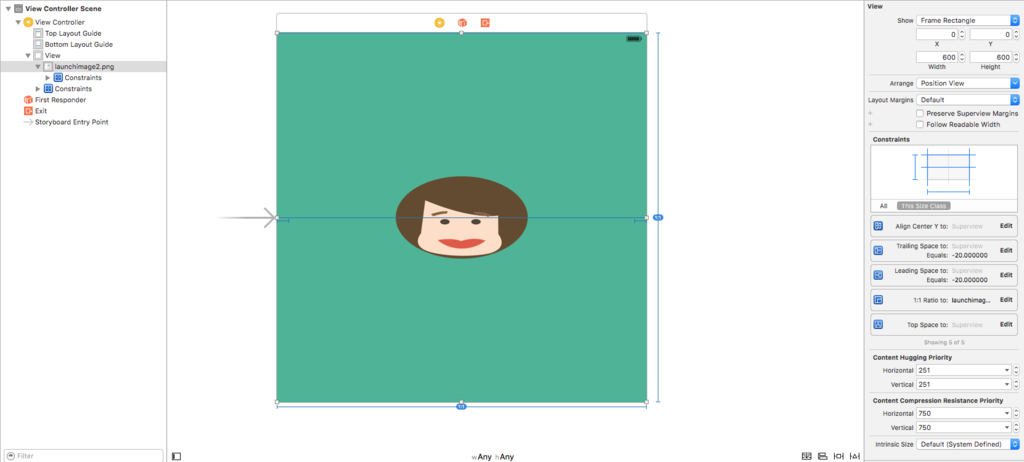Click the blue icon of the Constraints row under launchimage2.png
The height and width of the screenshot is (462, 1024).
[x=58, y=78]
